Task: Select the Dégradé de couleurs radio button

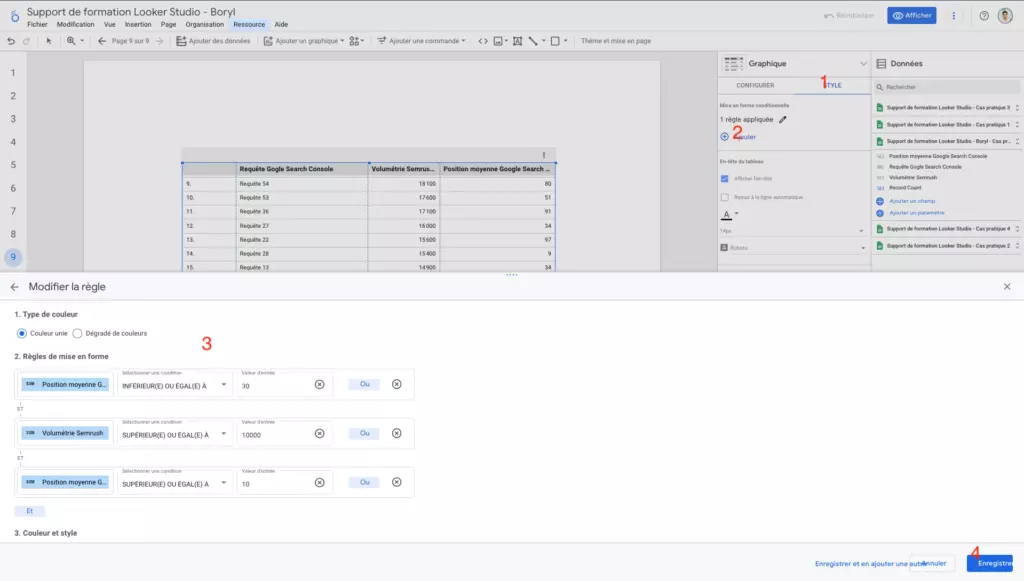Action: [x=78, y=334]
